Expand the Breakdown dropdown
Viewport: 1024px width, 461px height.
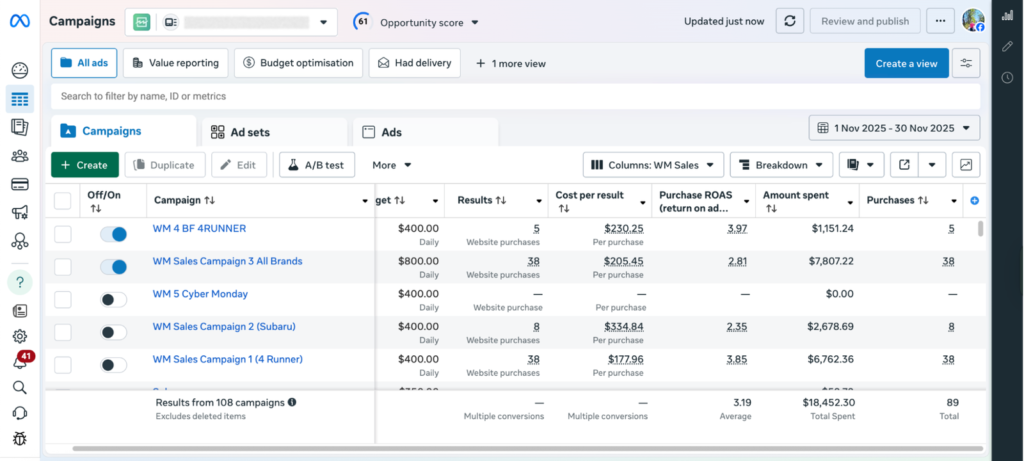pos(781,165)
